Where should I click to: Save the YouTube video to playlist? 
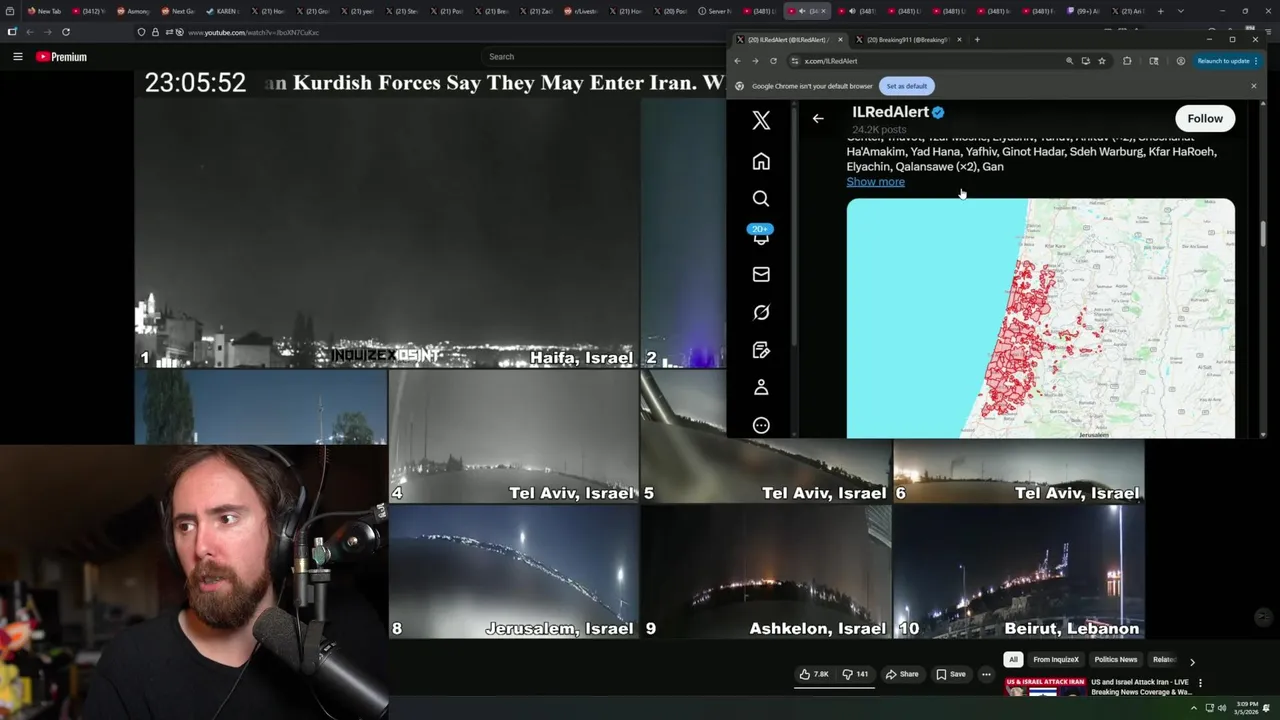pyautogui.click(x=951, y=674)
